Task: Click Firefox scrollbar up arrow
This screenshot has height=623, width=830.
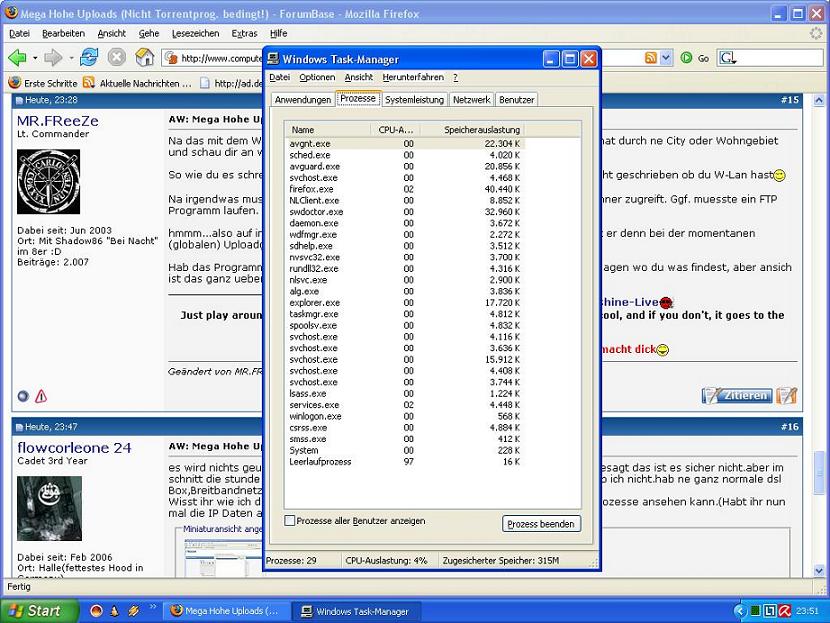Action: click(819, 100)
